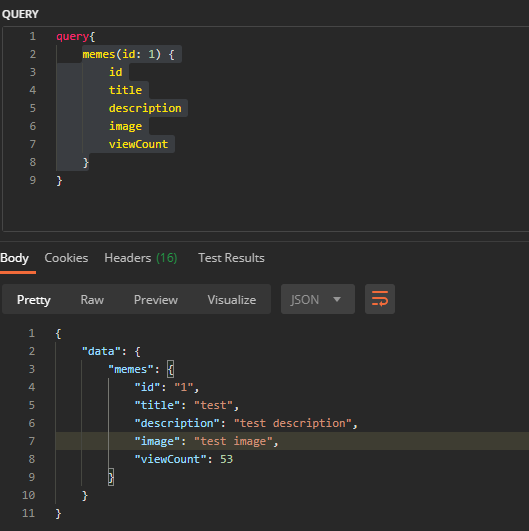Select the Test Results tab
The width and height of the screenshot is (529, 531).
pos(231,258)
